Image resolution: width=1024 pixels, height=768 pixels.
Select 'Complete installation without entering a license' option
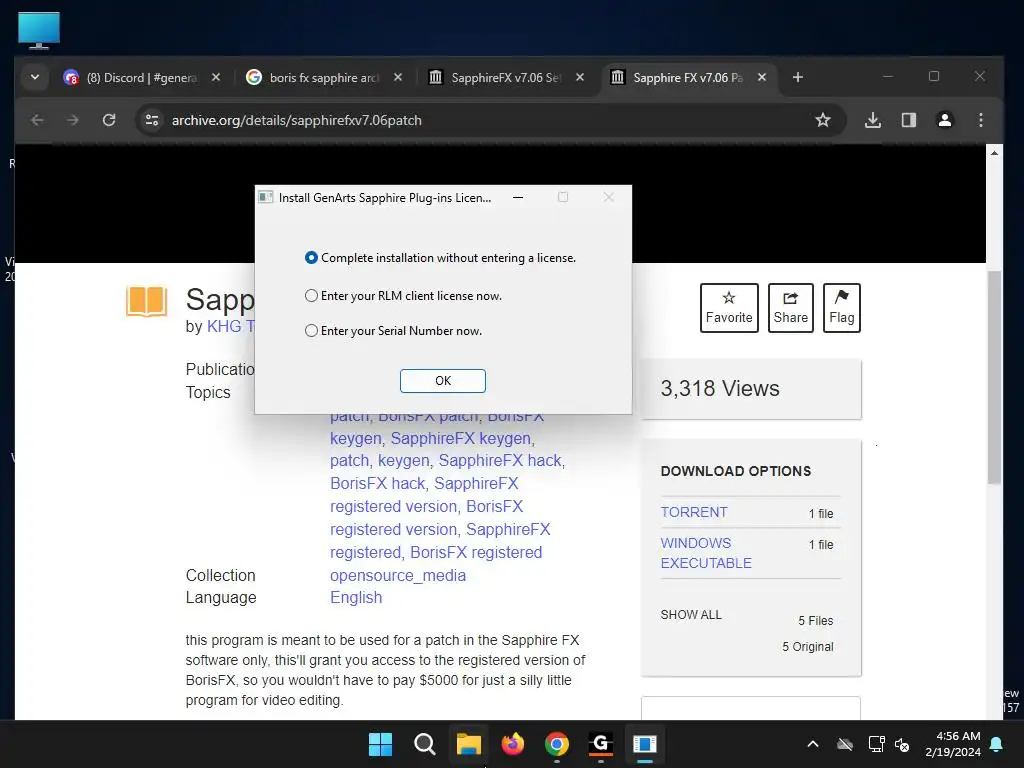440,258
